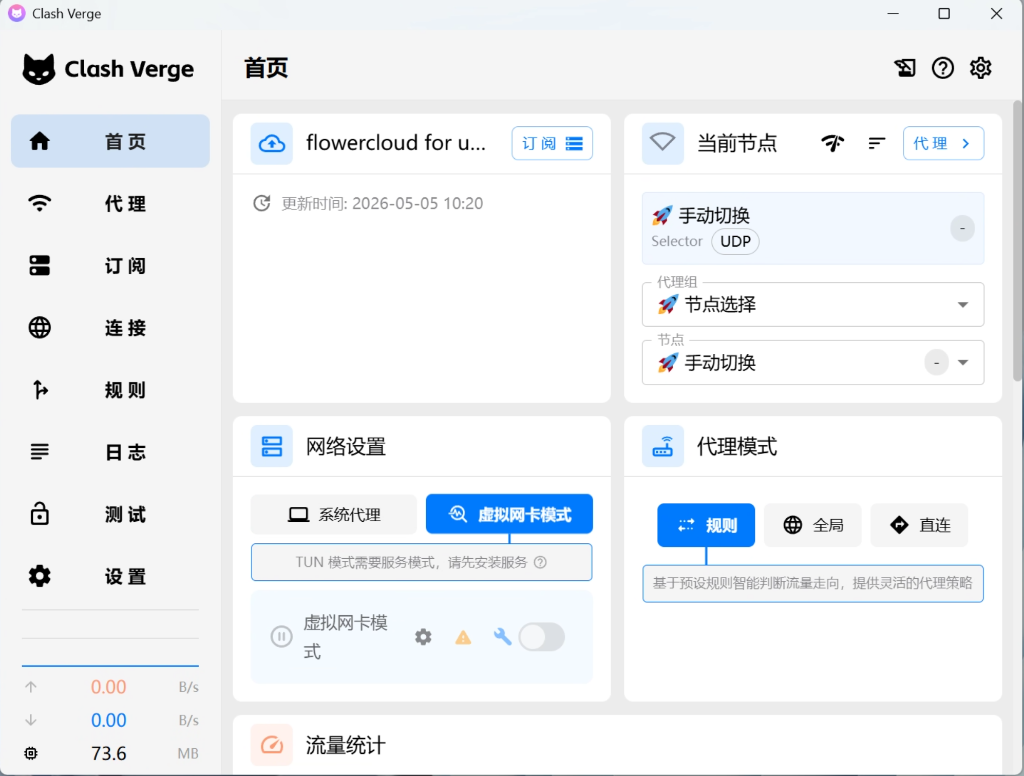Click the delay badge in node dropdown
This screenshot has height=776, width=1024.
(x=936, y=363)
